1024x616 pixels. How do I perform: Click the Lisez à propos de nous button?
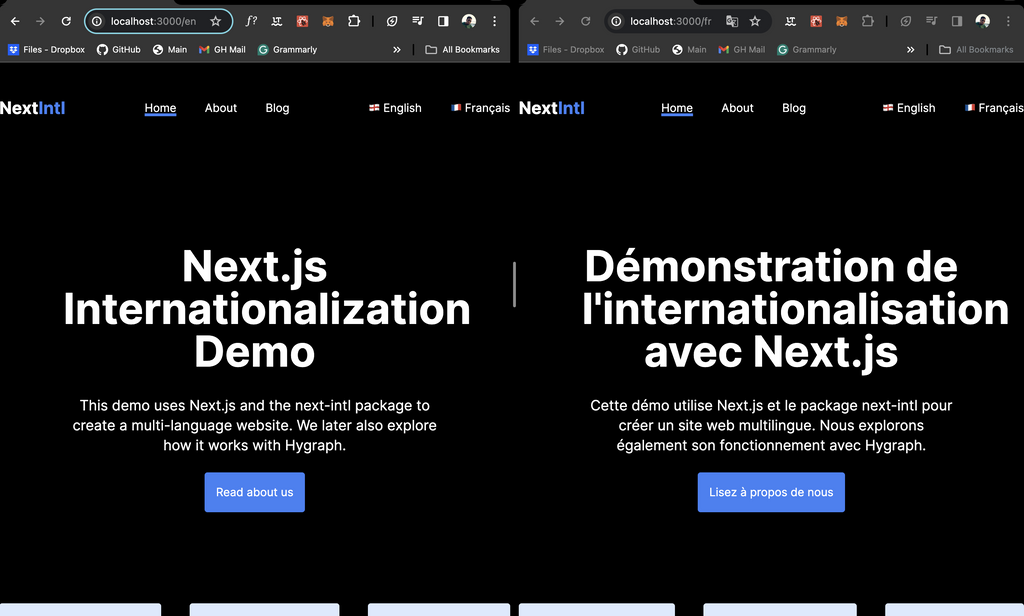(x=771, y=493)
